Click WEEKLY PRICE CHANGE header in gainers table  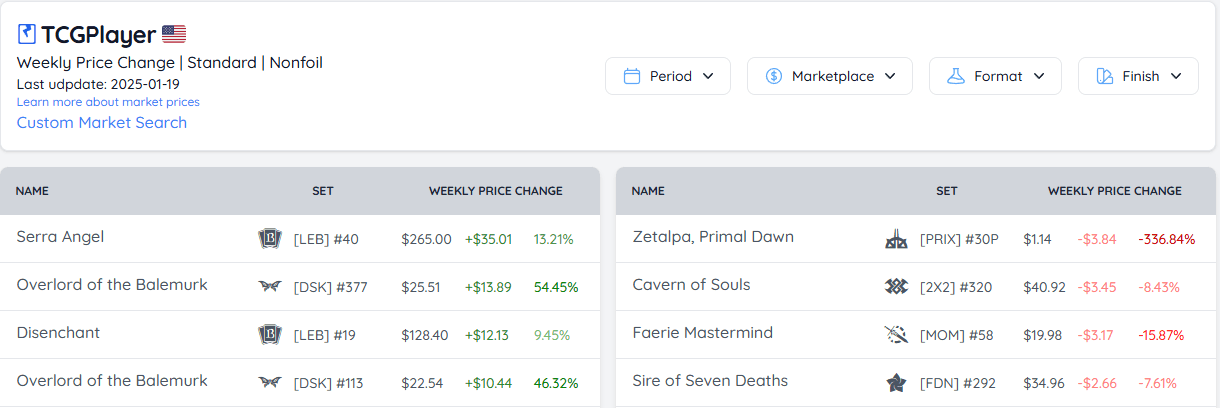click(496, 191)
